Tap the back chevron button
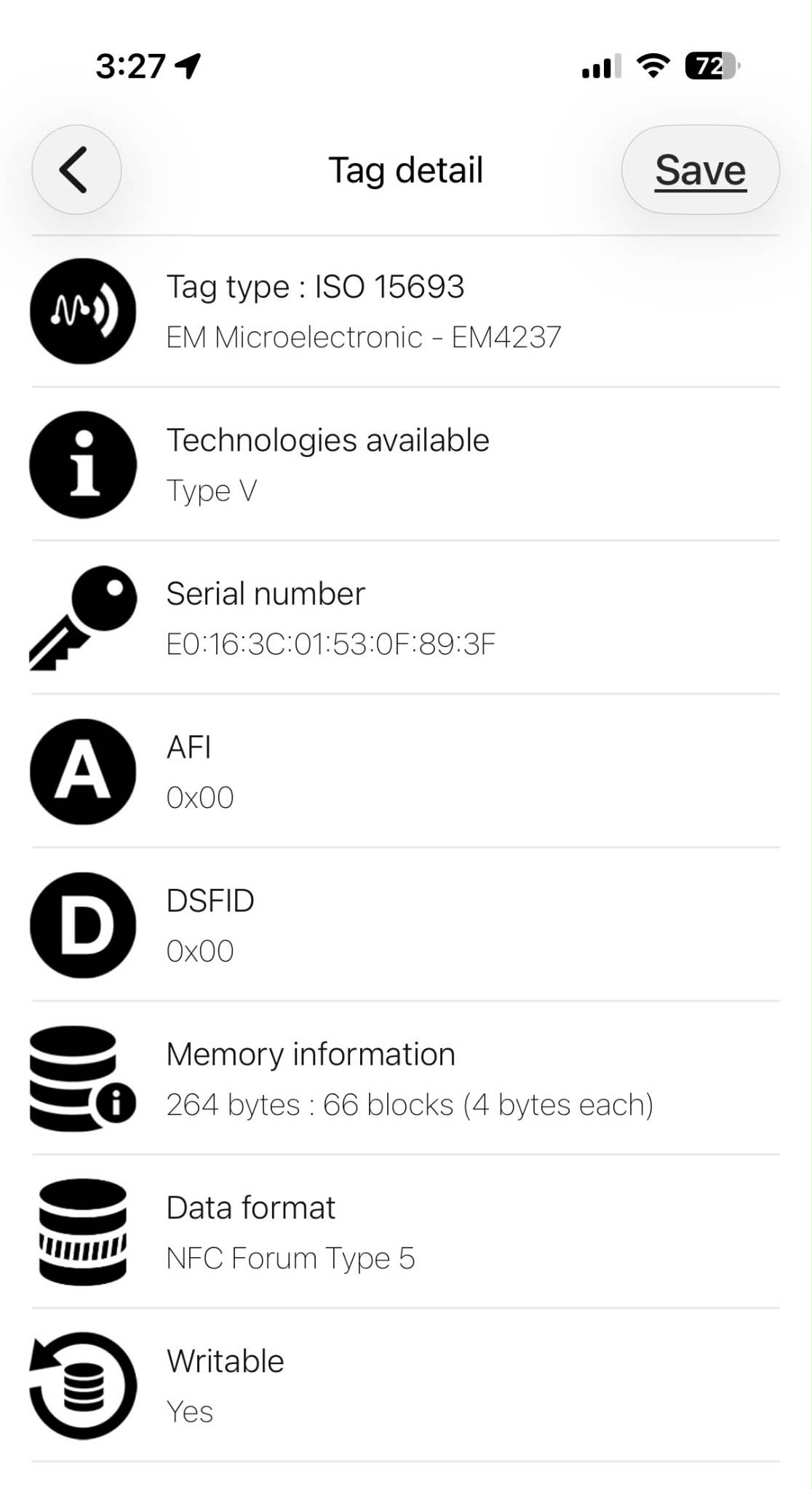 coord(76,170)
